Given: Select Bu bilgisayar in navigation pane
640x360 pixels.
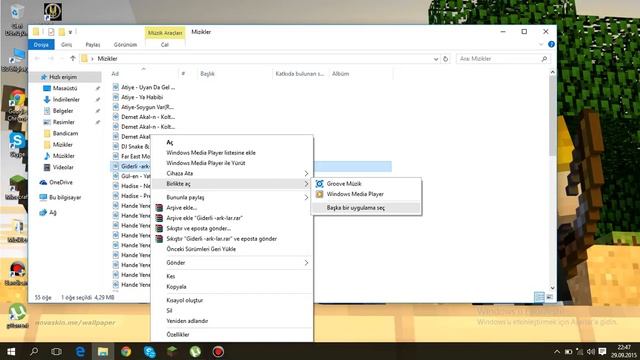Looking at the screenshot, I should pos(65,198).
